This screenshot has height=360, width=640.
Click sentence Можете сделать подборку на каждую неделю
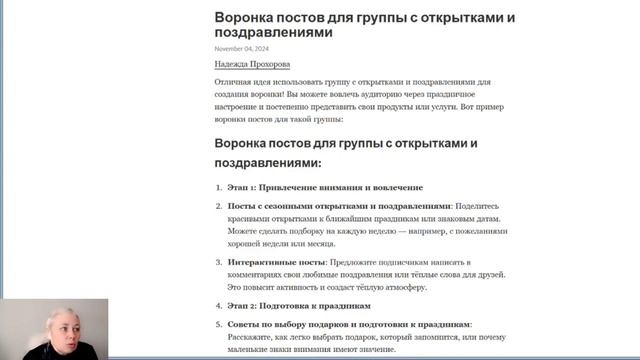(367, 238)
